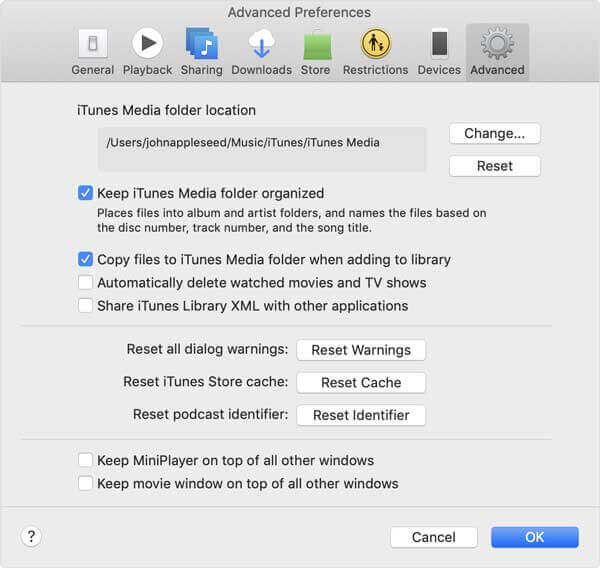Open Store preferences shopping bag icon
The height and width of the screenshot is (568, 600).
click(x=317, y=44)
